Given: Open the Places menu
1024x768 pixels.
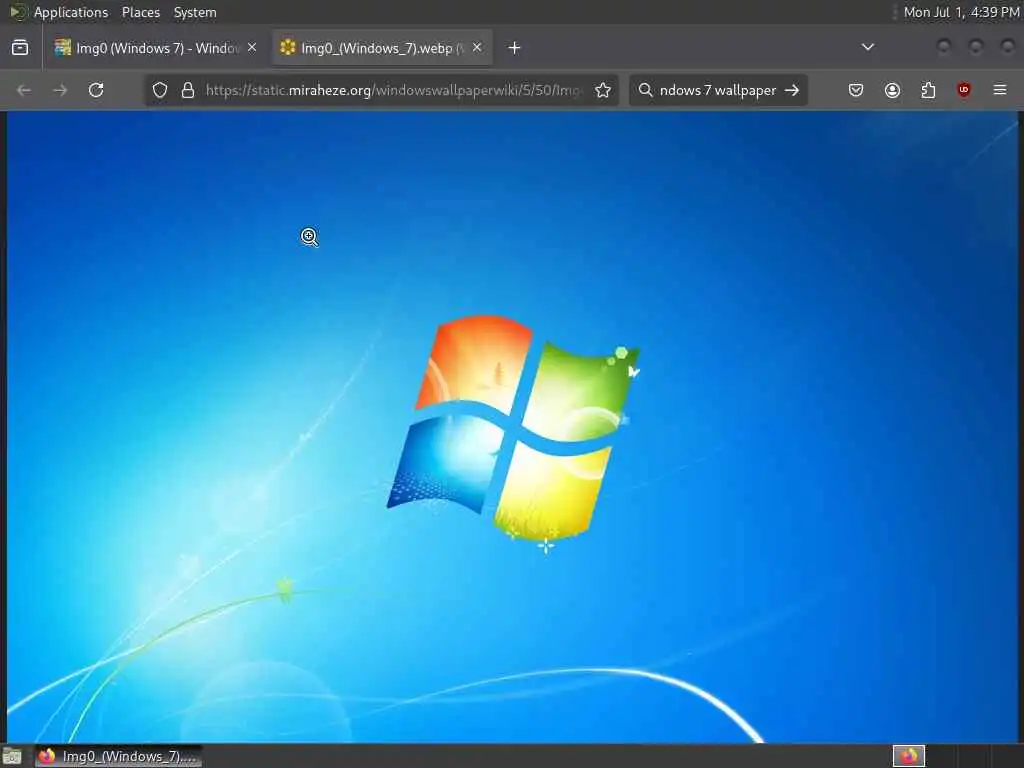Looking at the screenshot, I should pyautogui.click(x=141, y=12).
